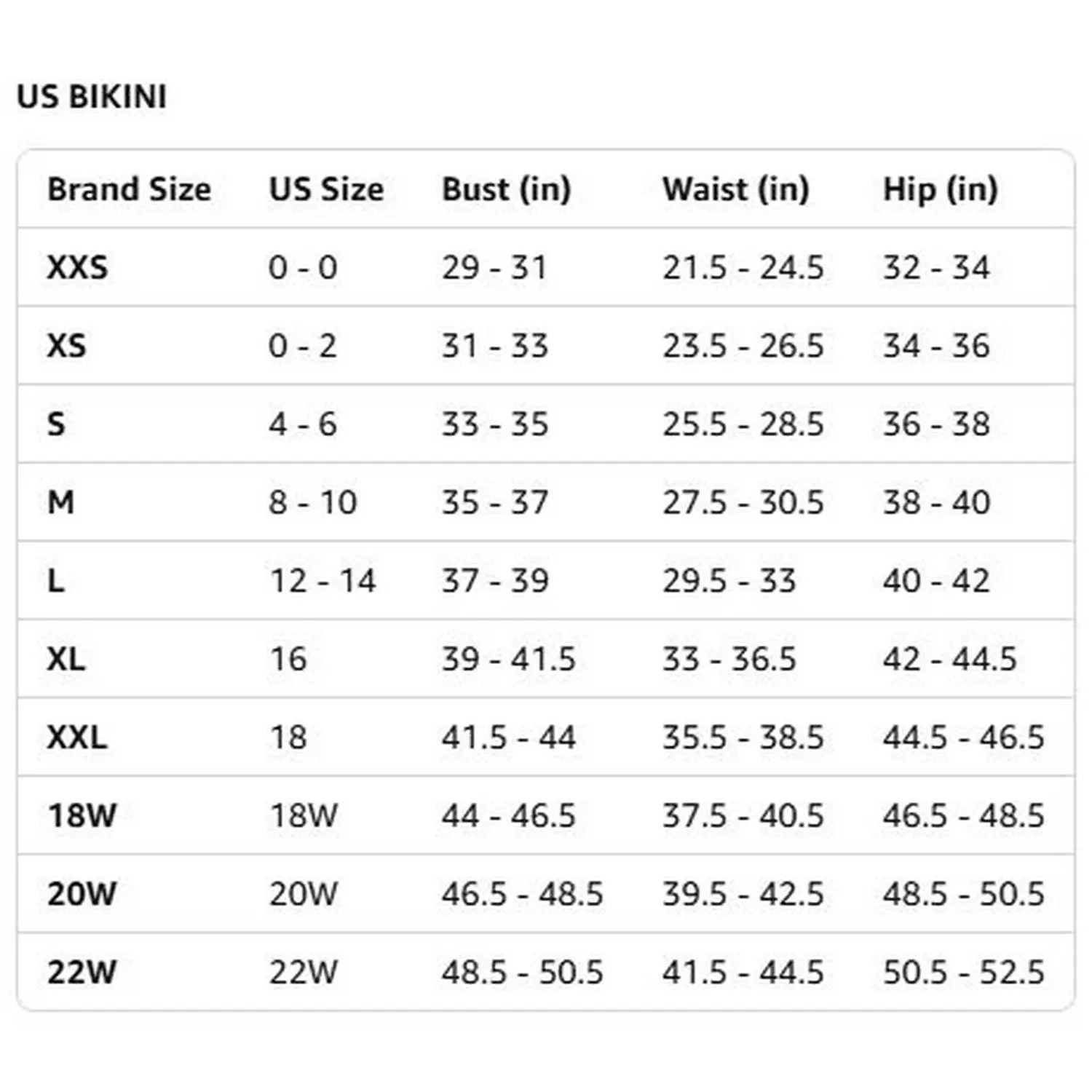Click the Bust (in) column header
The width and height of the screenshot is (1092, 1092).
point(506,189)
